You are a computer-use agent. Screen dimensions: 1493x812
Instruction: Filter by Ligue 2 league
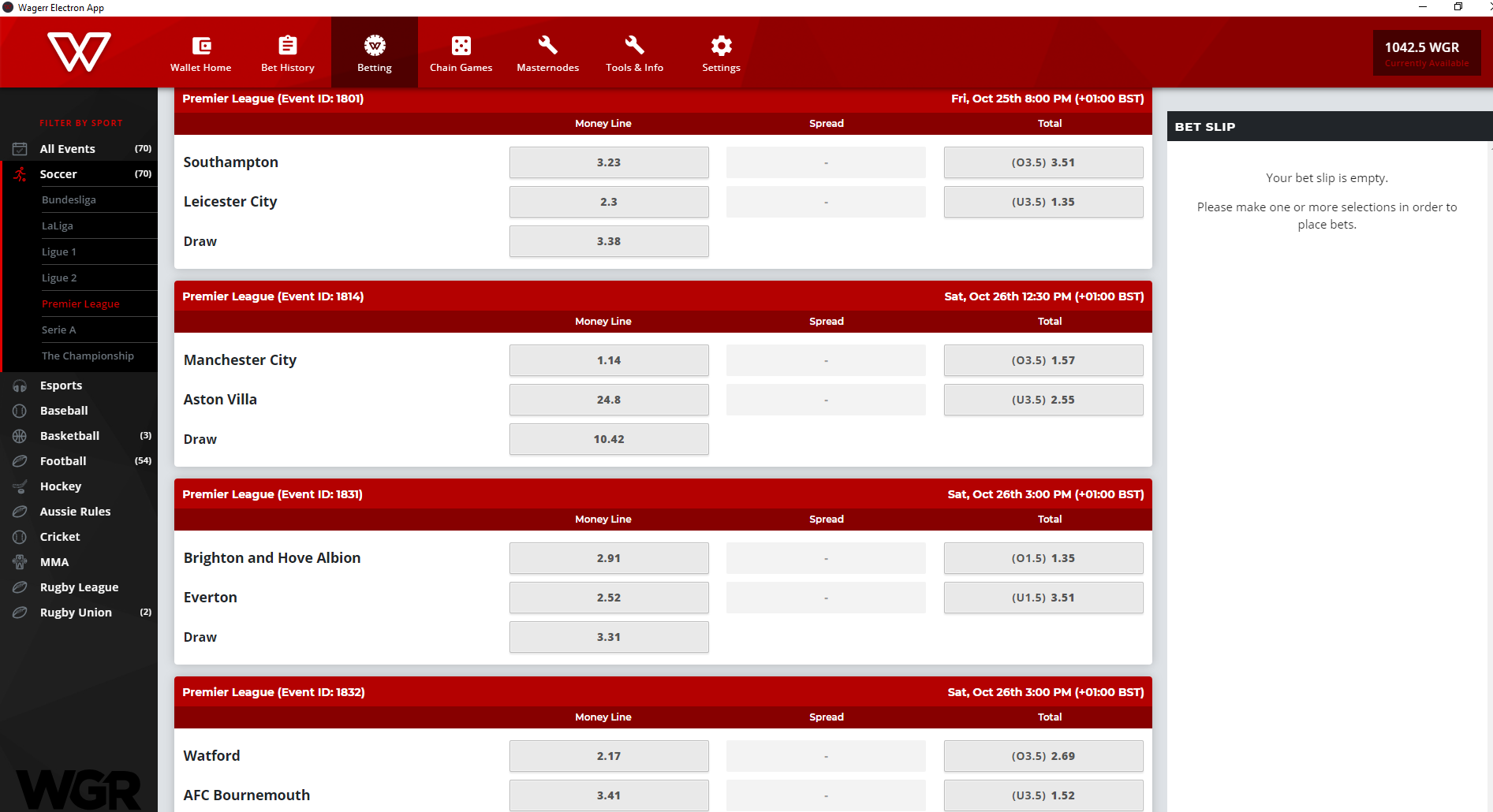click(59, 277)
